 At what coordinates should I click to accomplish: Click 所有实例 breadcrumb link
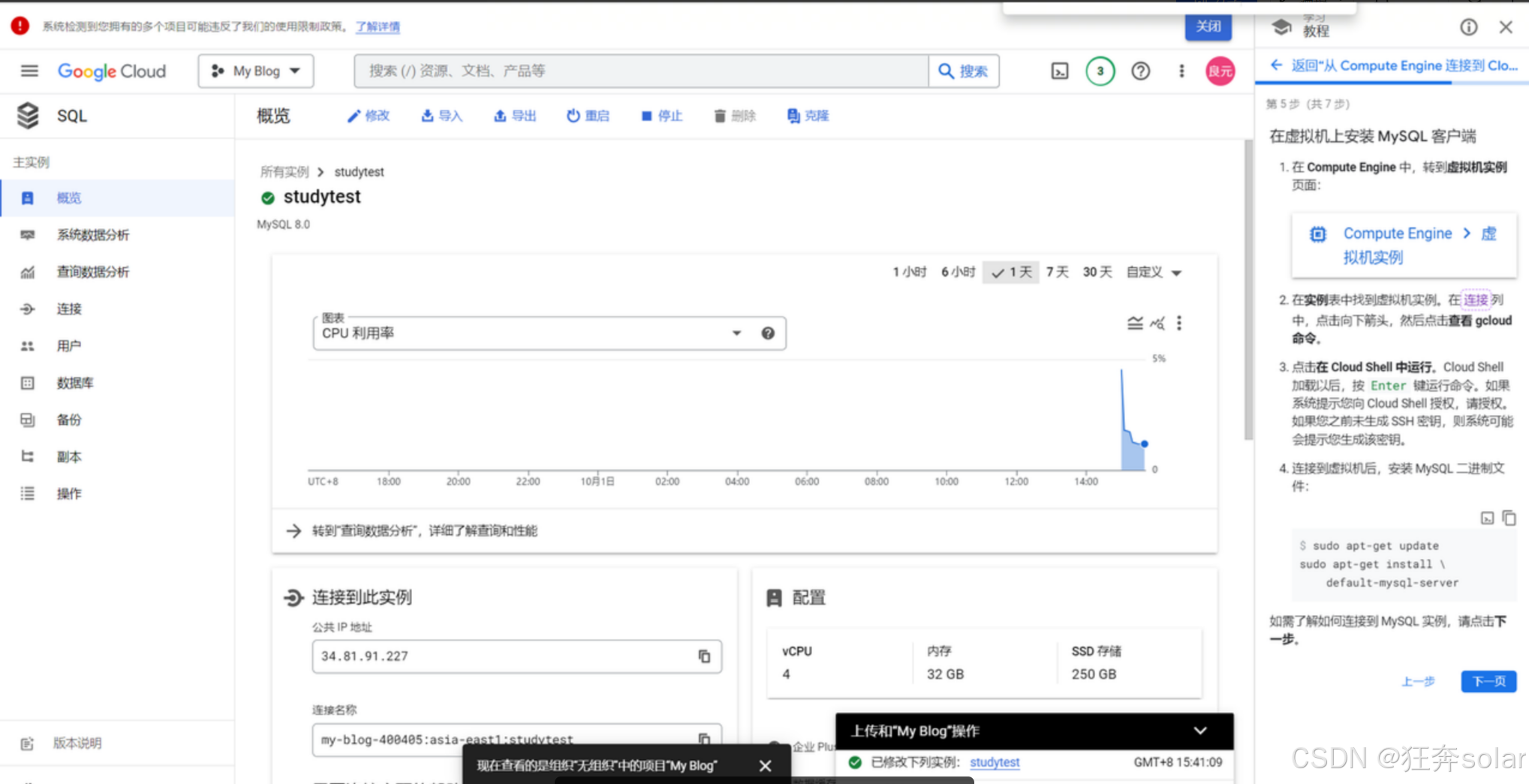[284, 172]
